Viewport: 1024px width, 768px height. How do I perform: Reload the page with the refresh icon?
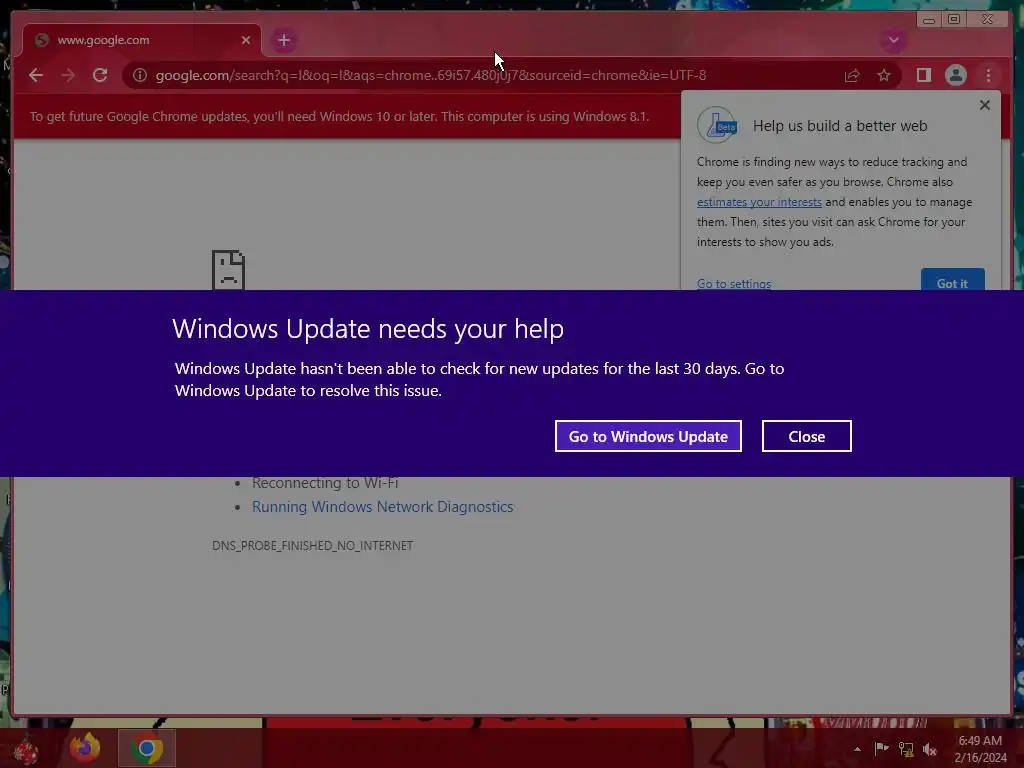click(x=100, y=75)
